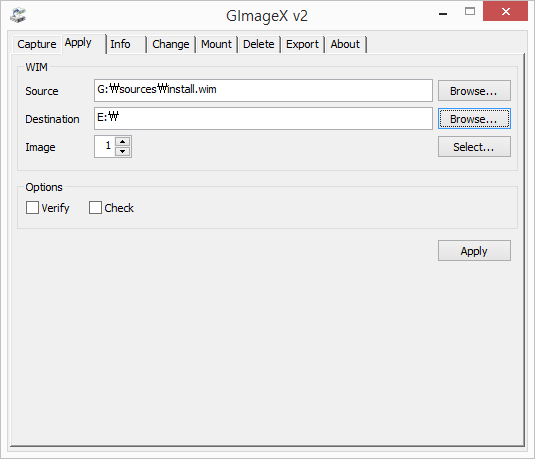
Task: Minimize the GImageX window
Action: (443, 13)
